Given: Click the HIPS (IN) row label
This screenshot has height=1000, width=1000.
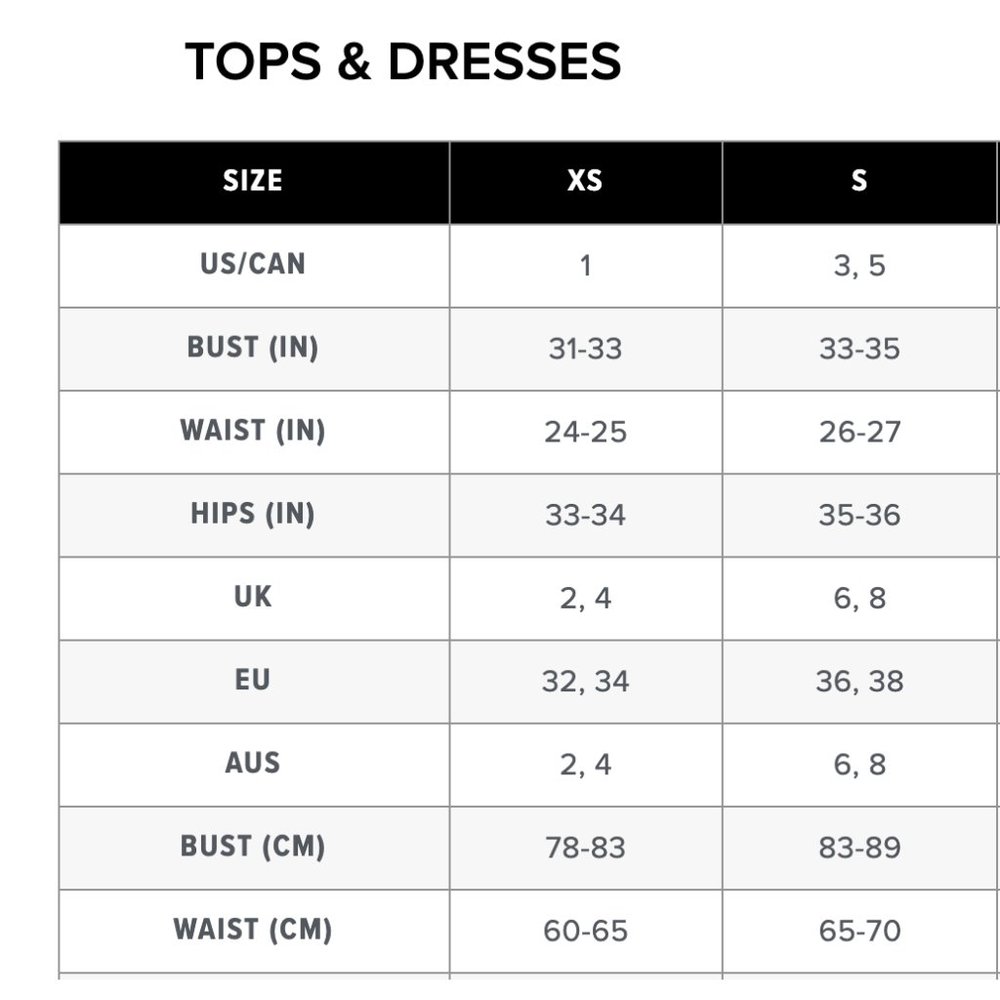Looking at the screenshot, I should [x=253, y=513].
